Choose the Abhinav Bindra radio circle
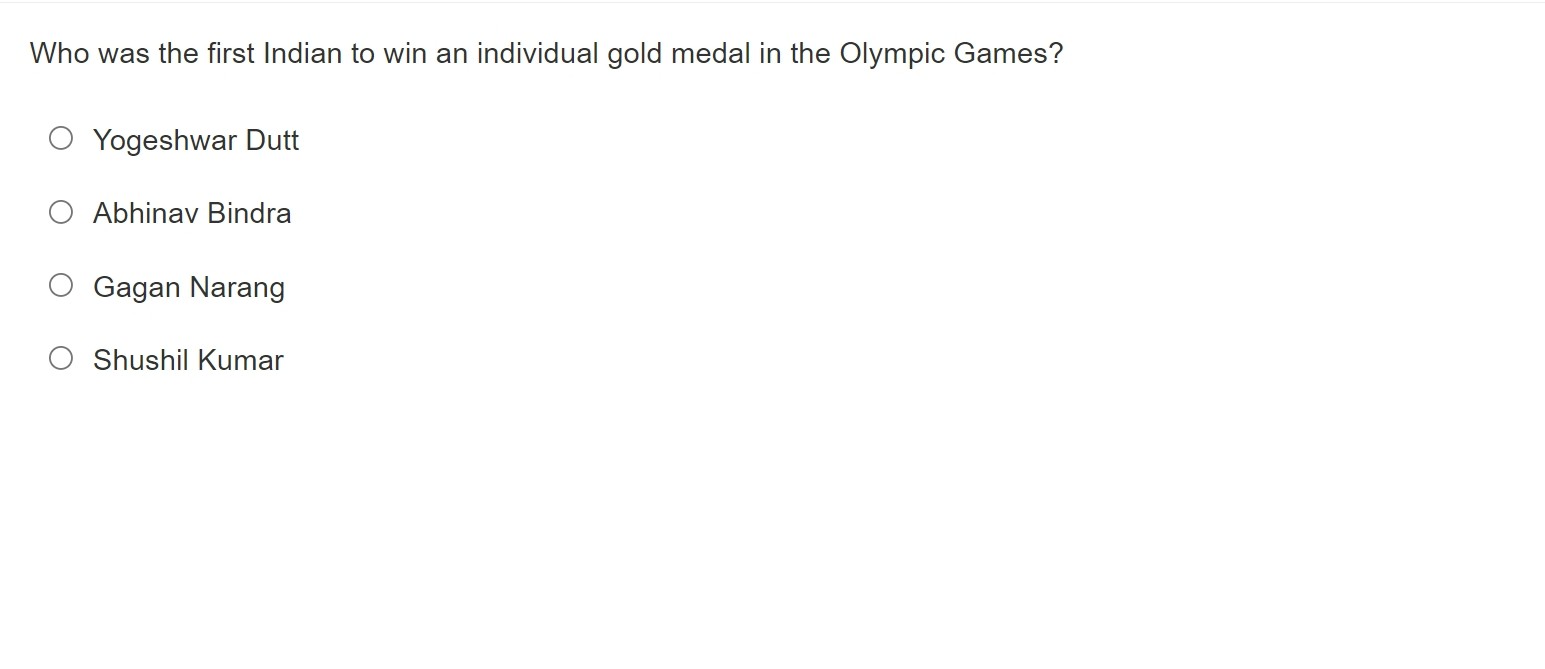This screenshot has height=669, width=1545. click(x=61, y=212)
